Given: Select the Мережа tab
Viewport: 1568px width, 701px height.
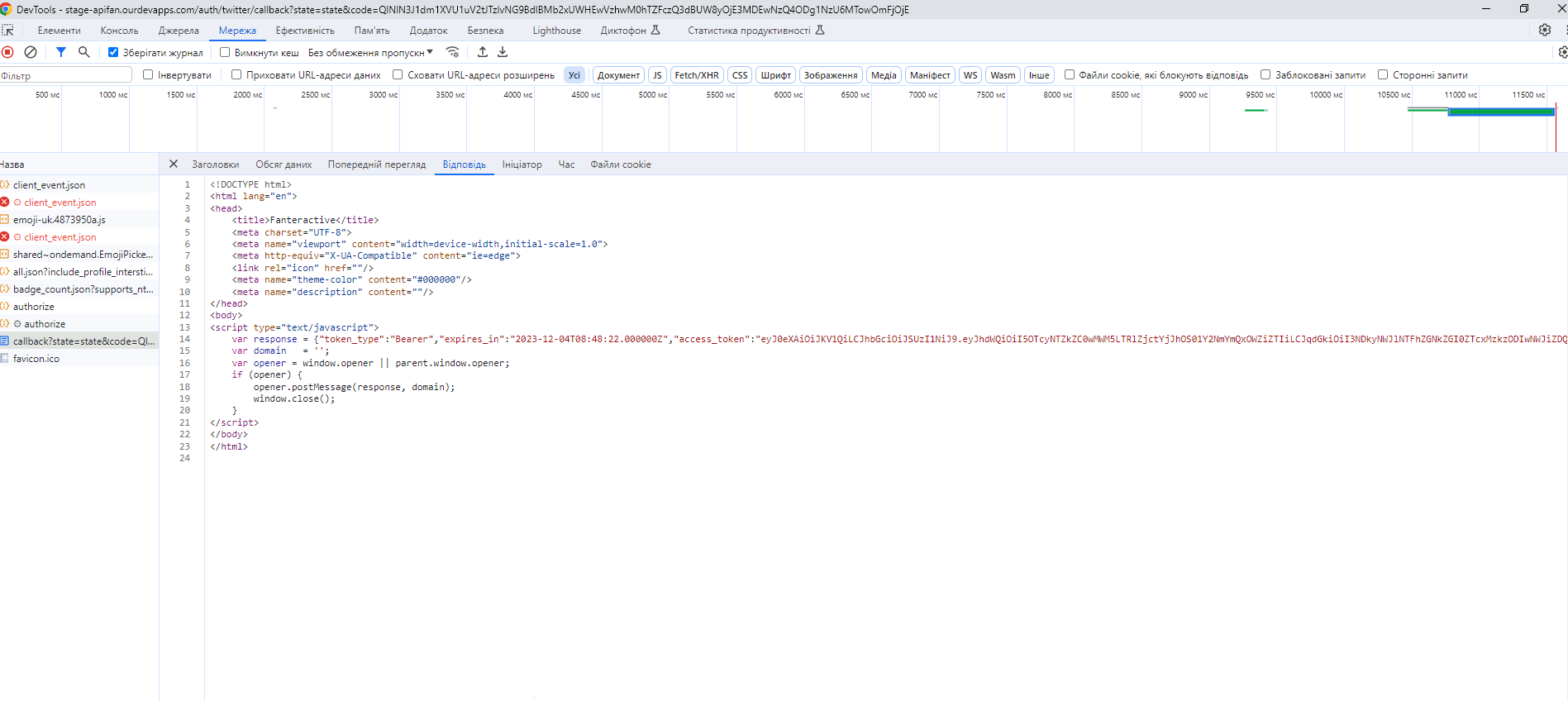Looking at the screenshot, I should pyautogui.click(x=237, y=31).
